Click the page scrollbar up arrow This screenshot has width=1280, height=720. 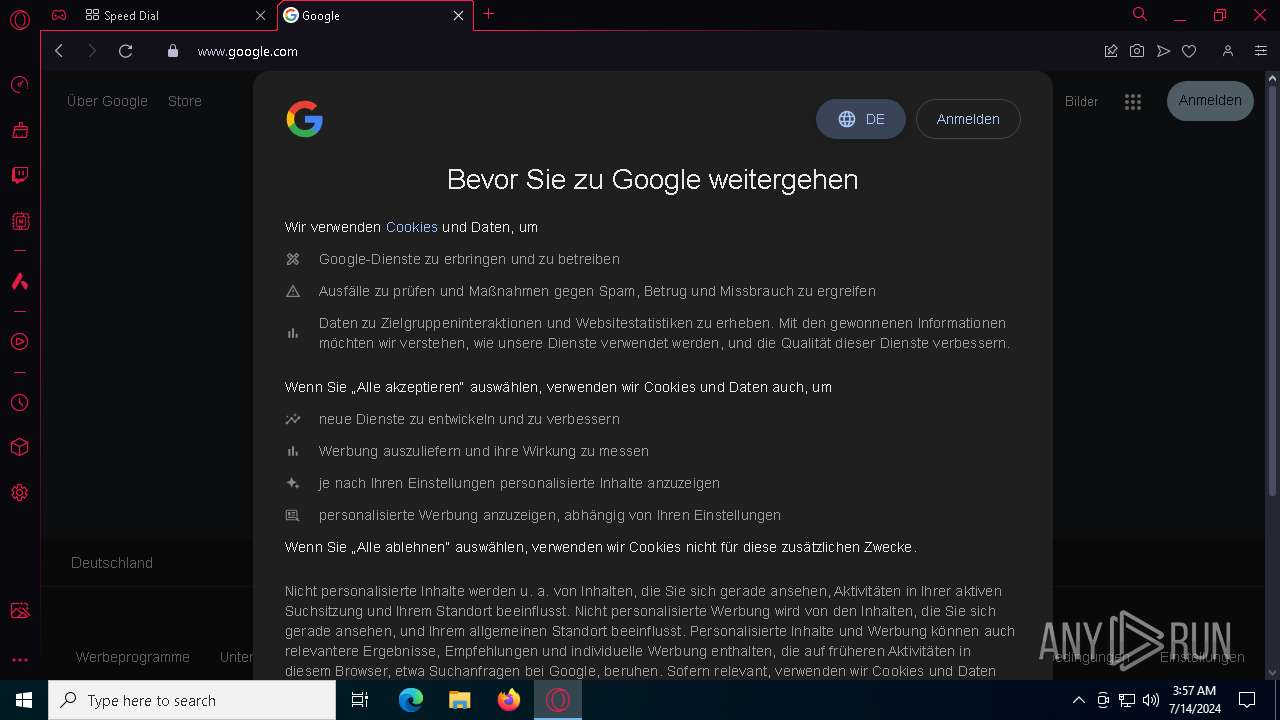tap(1272, 78)
